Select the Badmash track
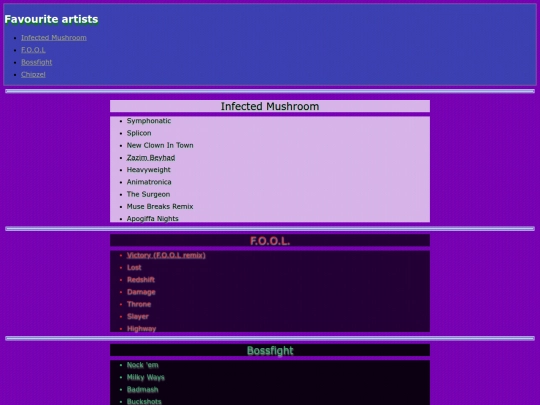 (x=142, y=390)
